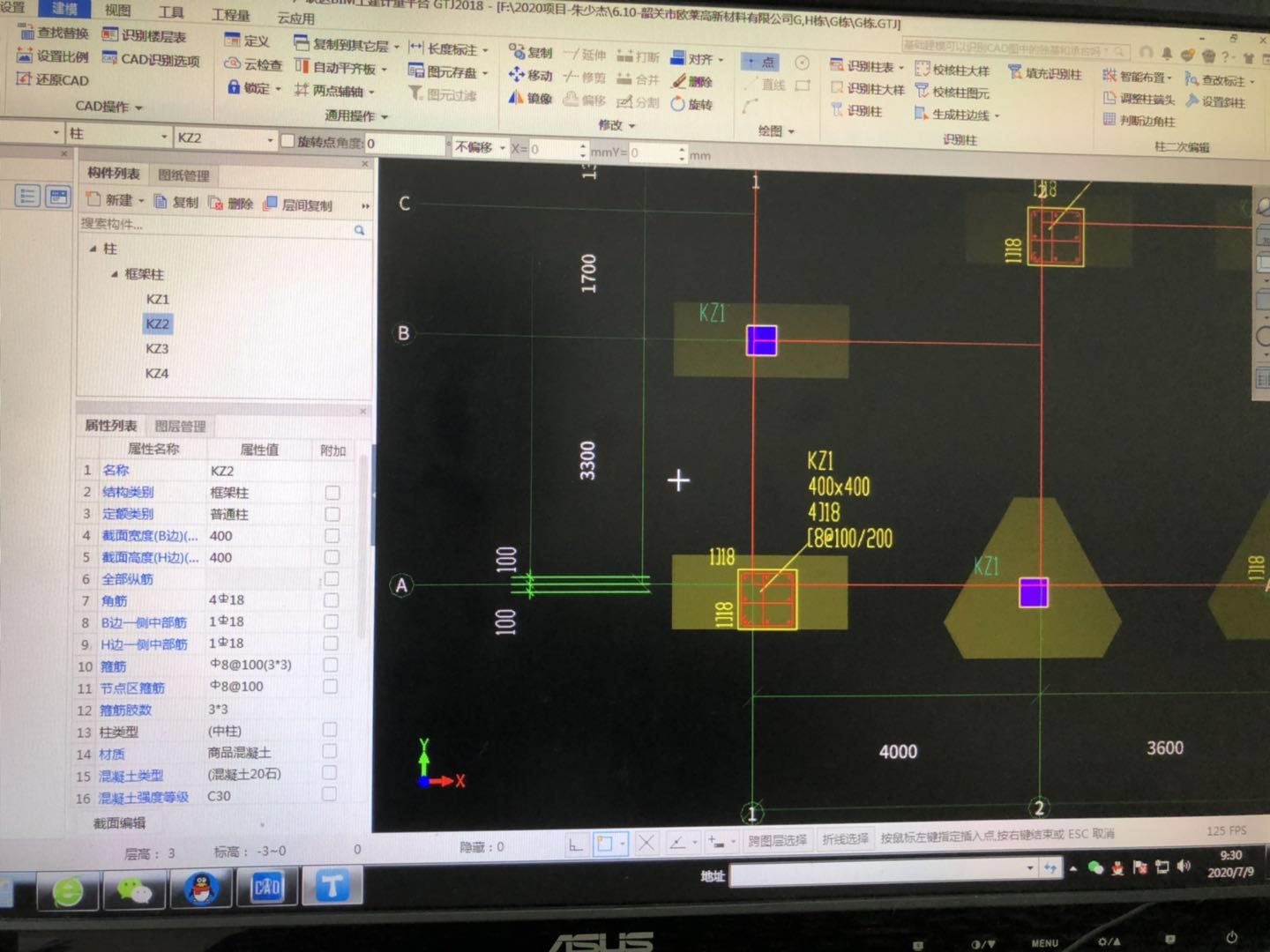Select KZ1 in the component tree

[157, 299]
